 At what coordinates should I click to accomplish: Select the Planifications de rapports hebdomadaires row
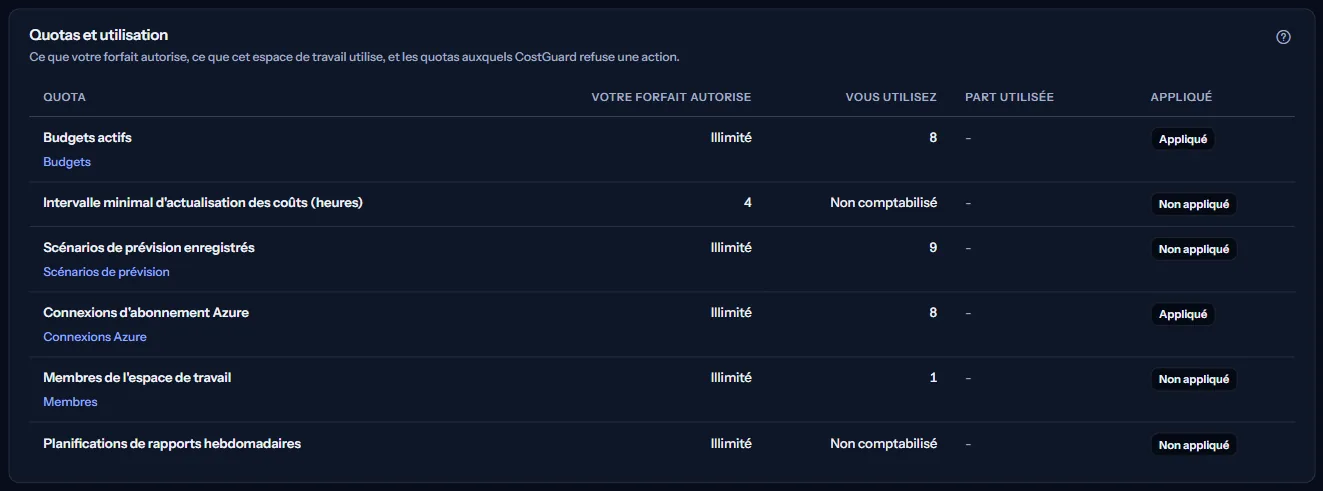[x=661, y=444]
